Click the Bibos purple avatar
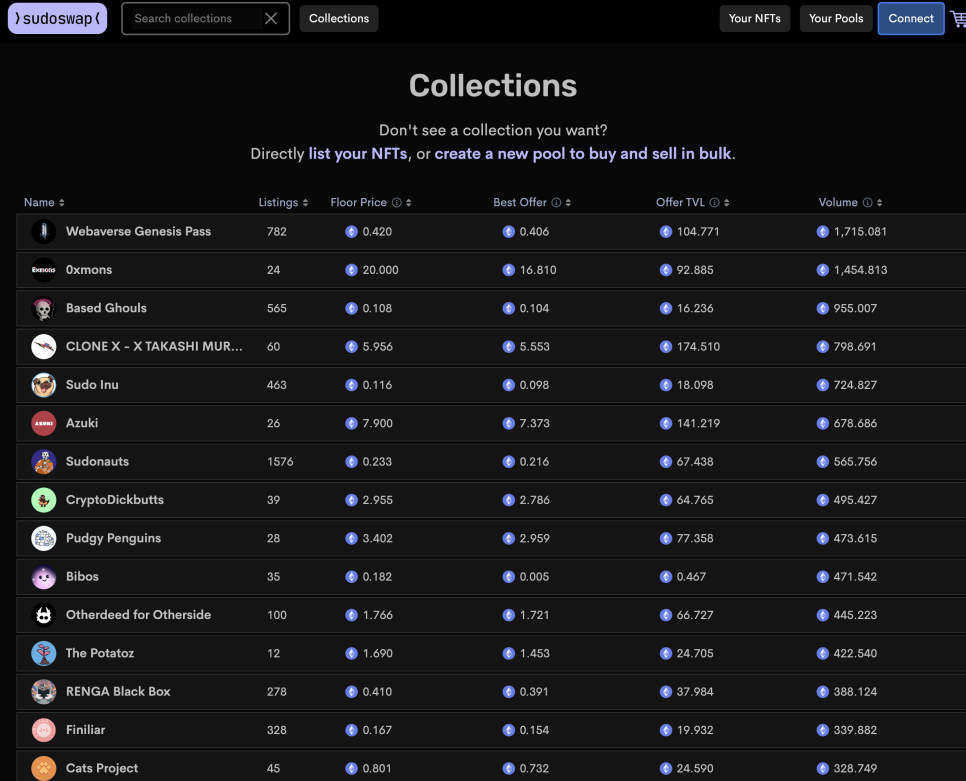 (44, 577)
